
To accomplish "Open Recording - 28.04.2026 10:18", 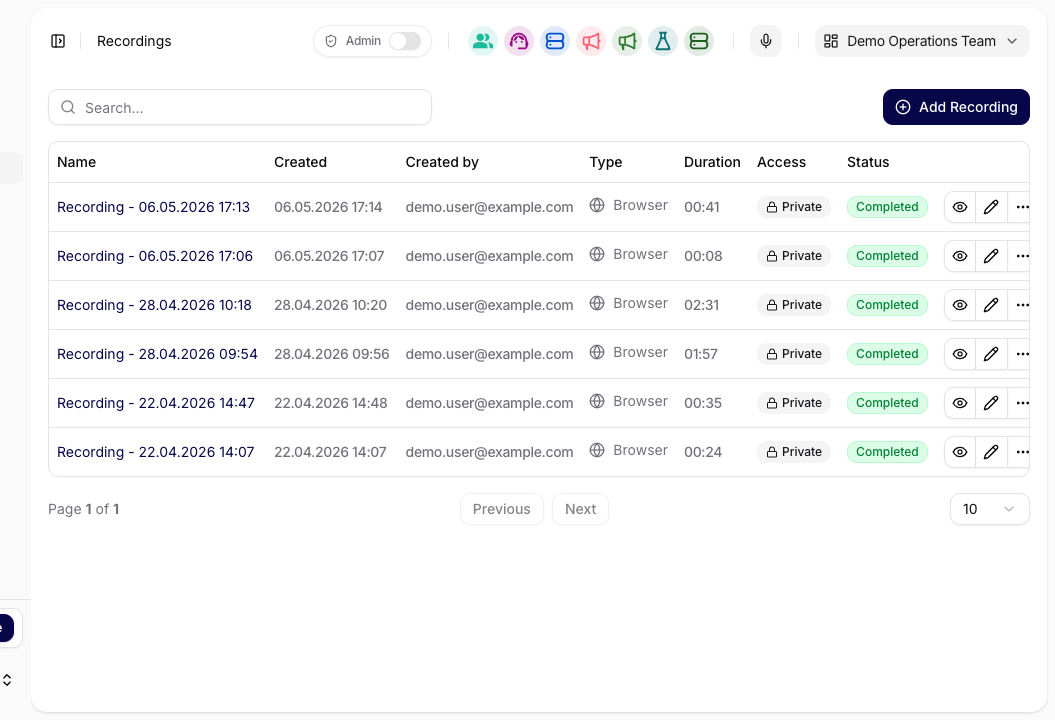I will pyautogui.click(x=154, y=305).
